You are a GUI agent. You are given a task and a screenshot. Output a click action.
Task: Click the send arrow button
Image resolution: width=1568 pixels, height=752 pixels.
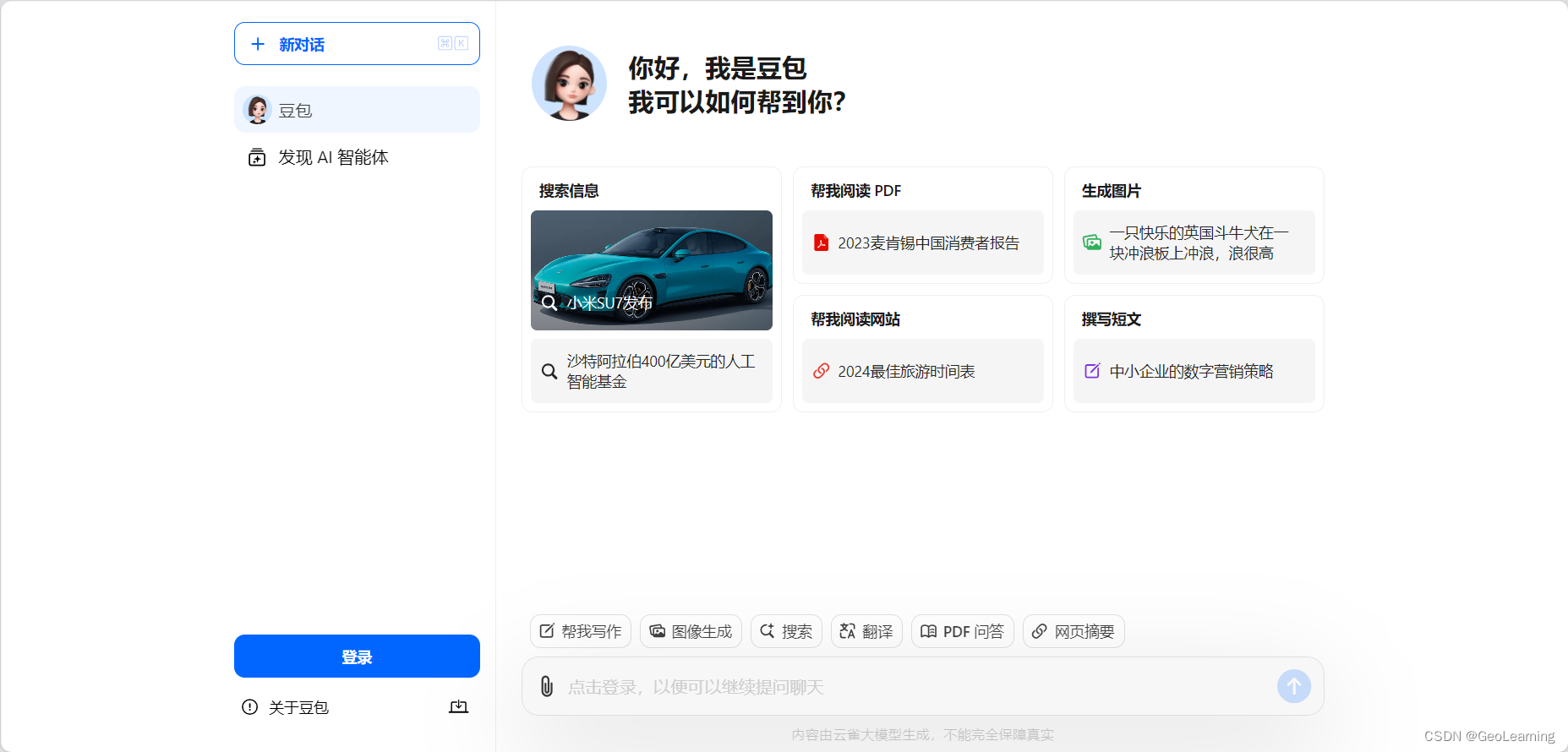(x=1294, y=686)
